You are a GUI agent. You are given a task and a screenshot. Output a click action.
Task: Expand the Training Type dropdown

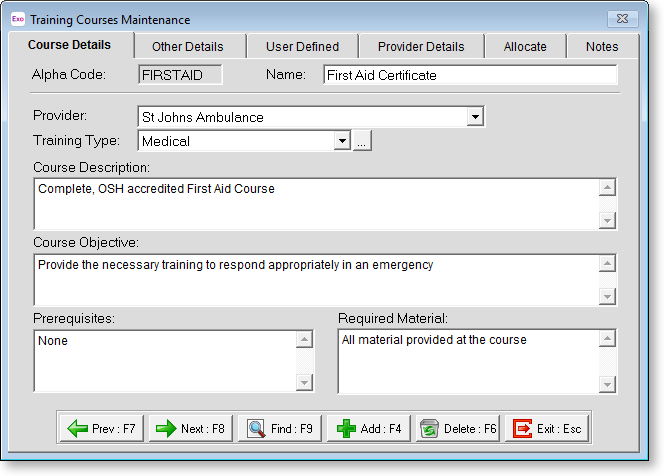click(342, 142)
